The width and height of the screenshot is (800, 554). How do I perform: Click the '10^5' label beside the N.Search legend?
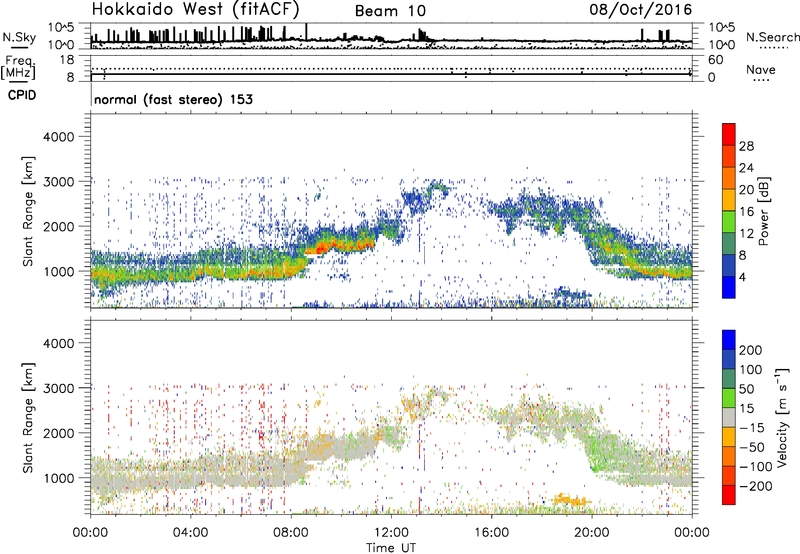tap(721, 28)
